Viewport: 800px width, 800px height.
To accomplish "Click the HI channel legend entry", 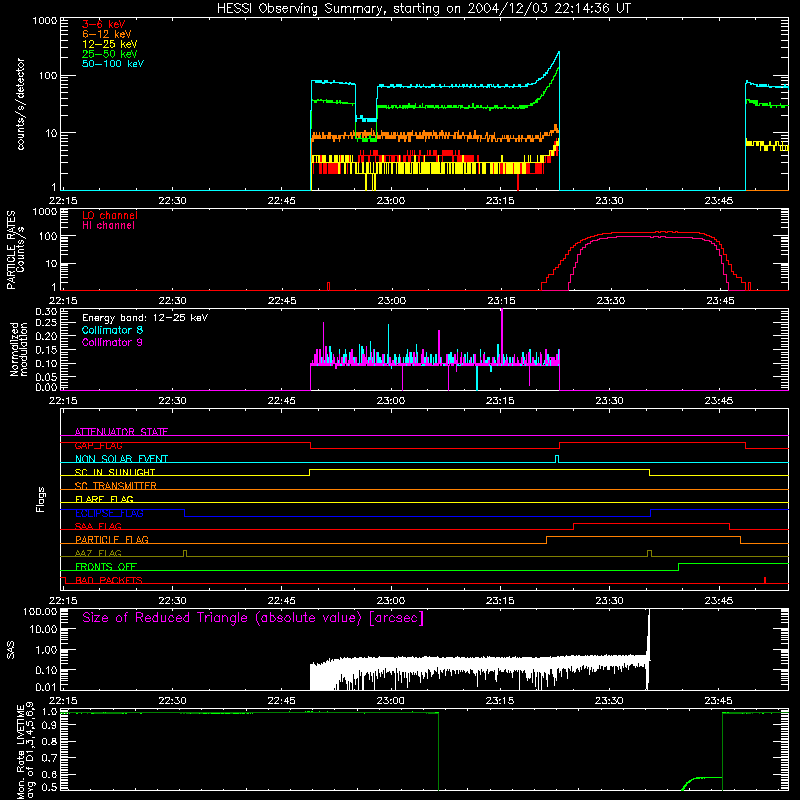I will coord(108,226).
